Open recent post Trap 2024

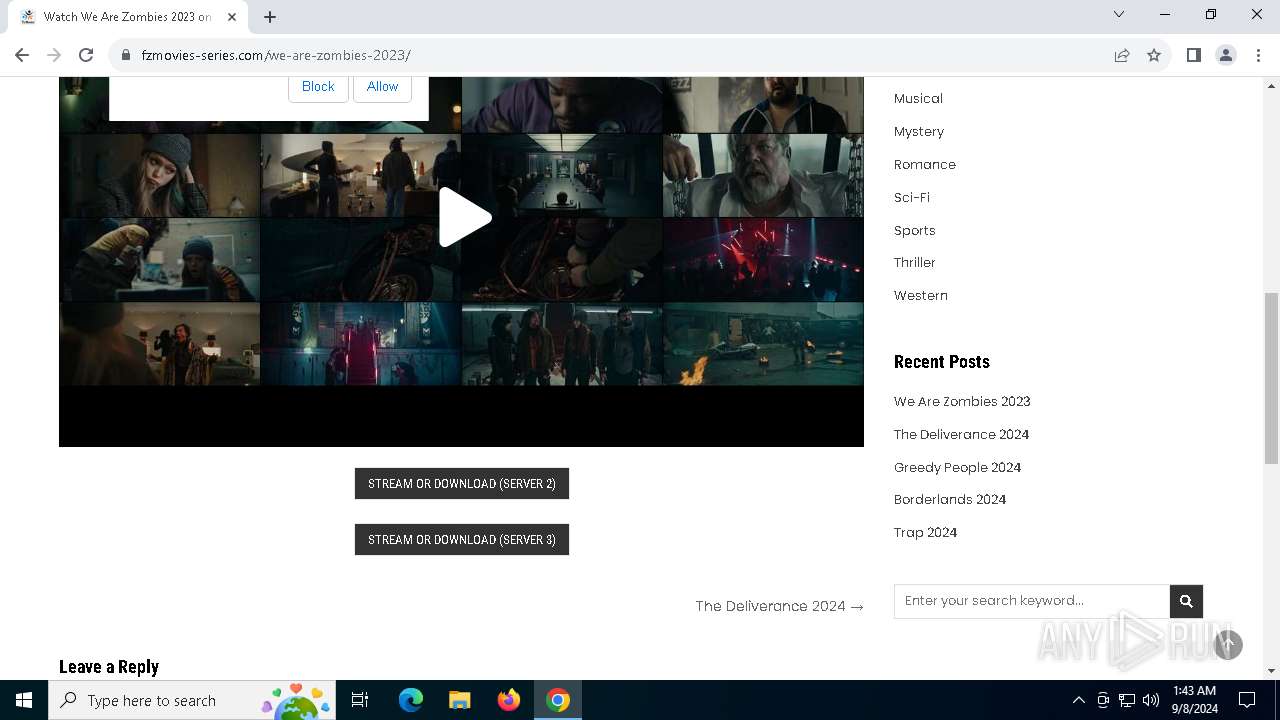(x=925, y=532)
